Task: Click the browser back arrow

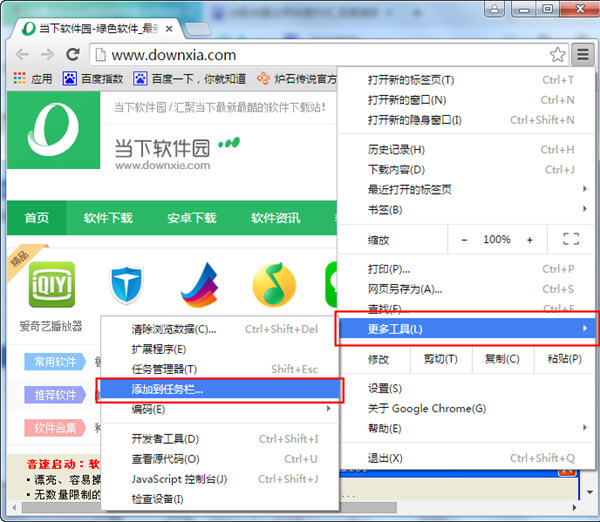Action: pos(21,55)
